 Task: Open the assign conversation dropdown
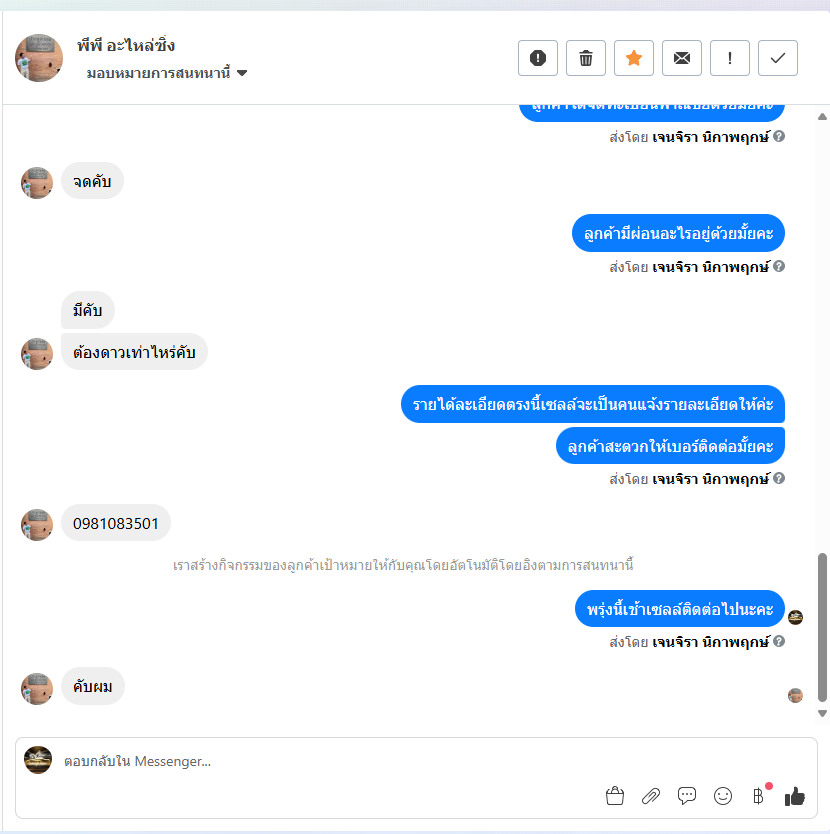167,73
